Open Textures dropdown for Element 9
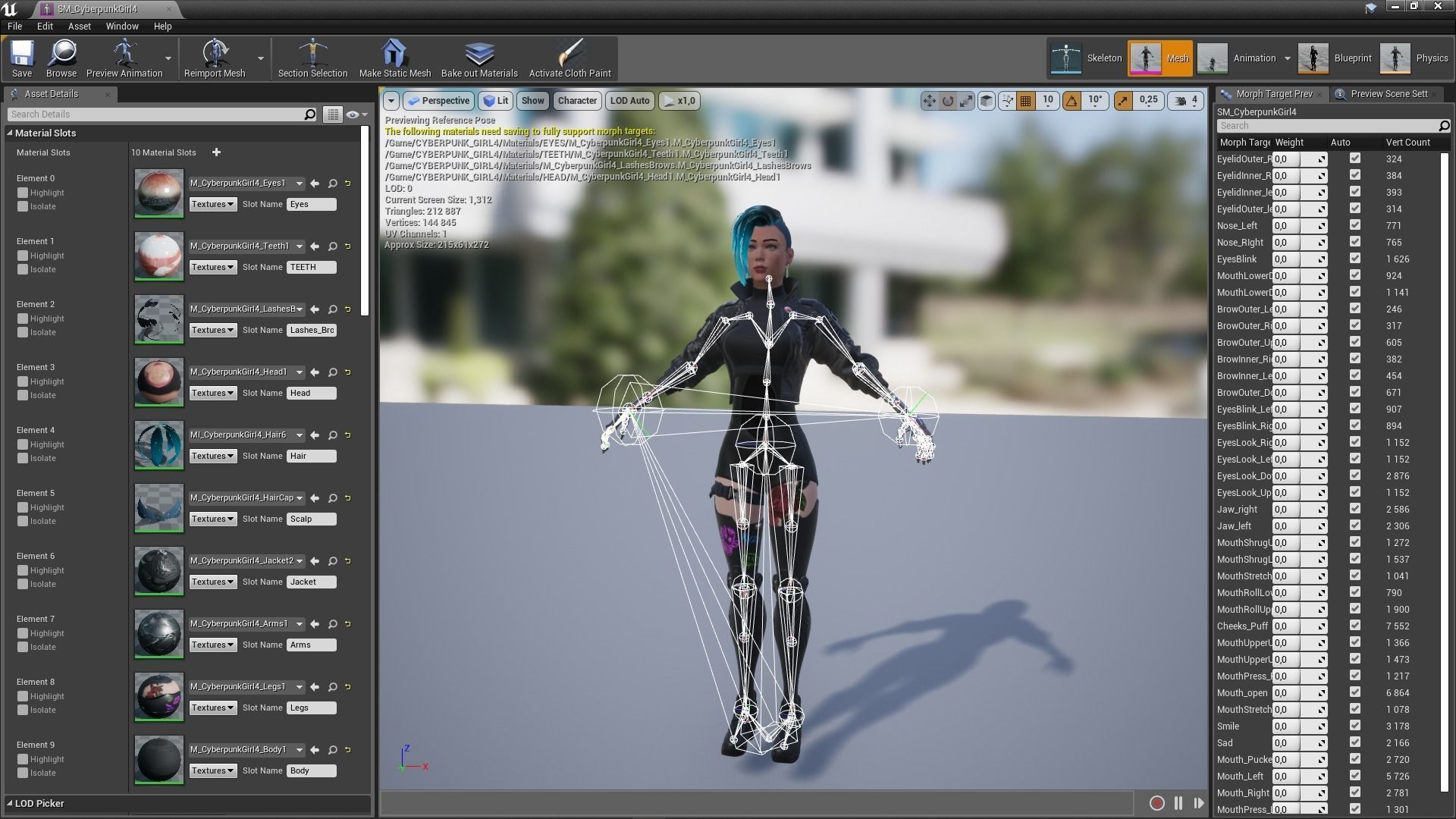The width and height of the screenshot is (1456, 819). [212, 770]
